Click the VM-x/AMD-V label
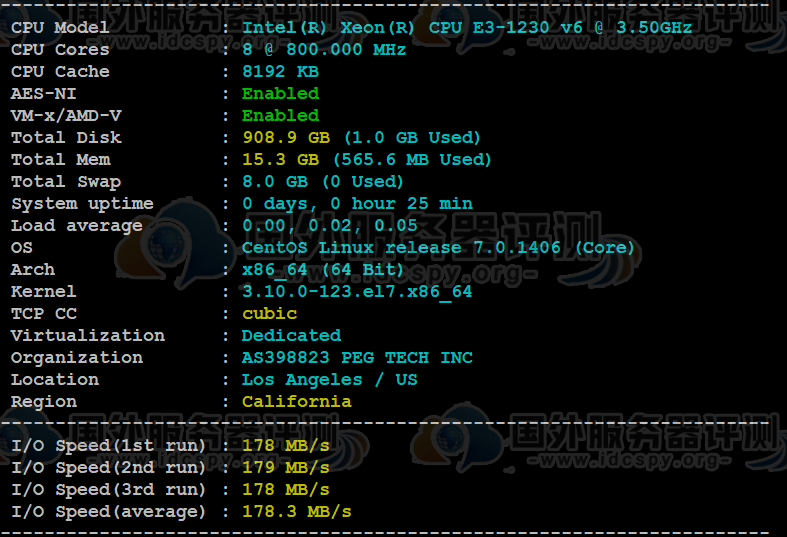787x537 pixels. point(66,116)
